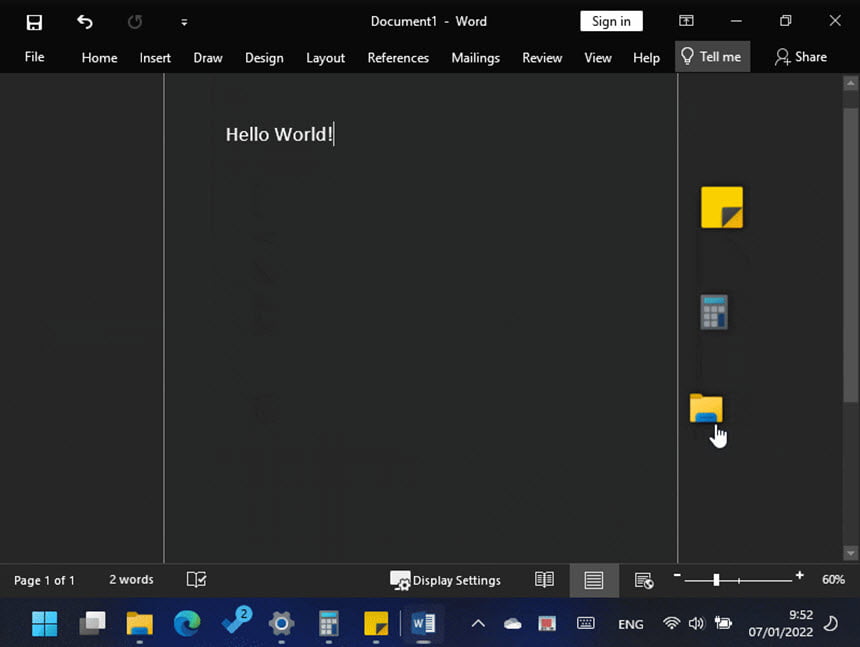
Task: Click the scroll up arrow of document
Action: [851, 83]
